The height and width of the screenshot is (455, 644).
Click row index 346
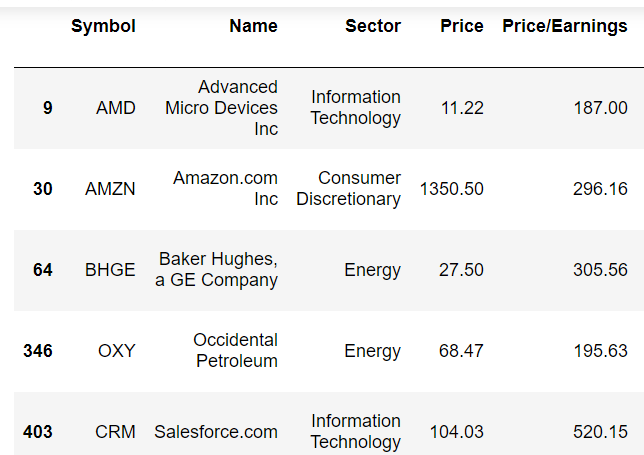click(38, 351)
